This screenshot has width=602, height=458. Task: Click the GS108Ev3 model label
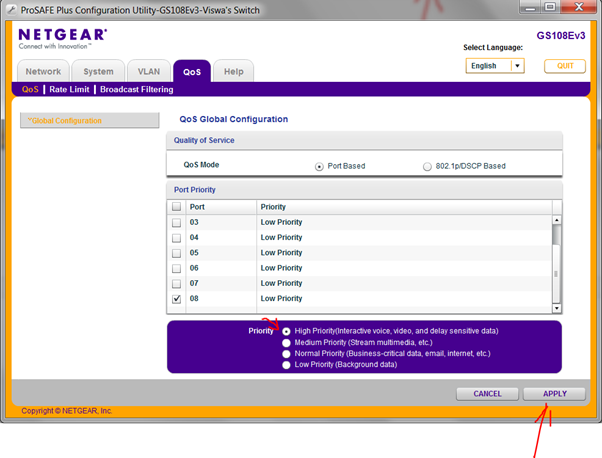point(561,36)
